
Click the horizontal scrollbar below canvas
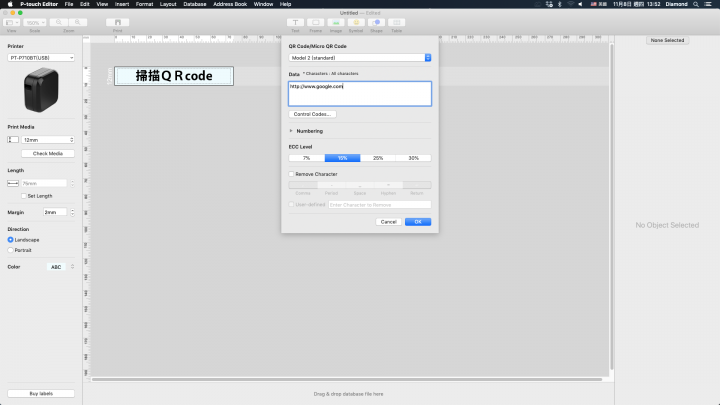pyautogui.click(x=347, y=379)
